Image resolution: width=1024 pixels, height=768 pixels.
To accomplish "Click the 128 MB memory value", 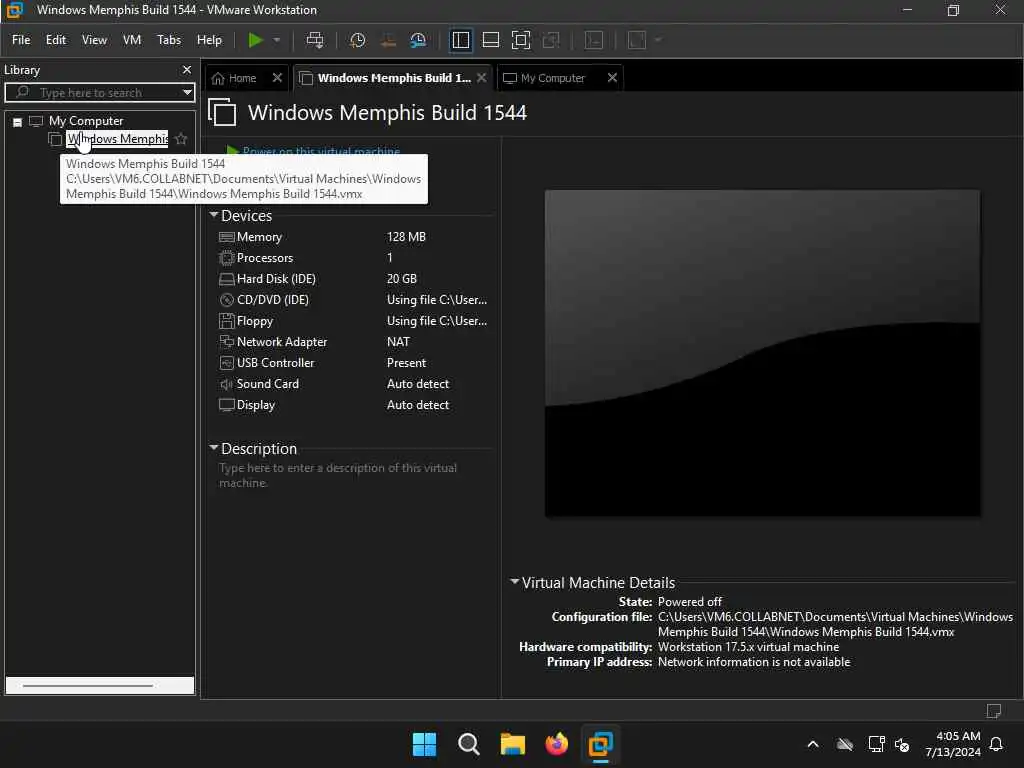I will (x=406, y=237).
